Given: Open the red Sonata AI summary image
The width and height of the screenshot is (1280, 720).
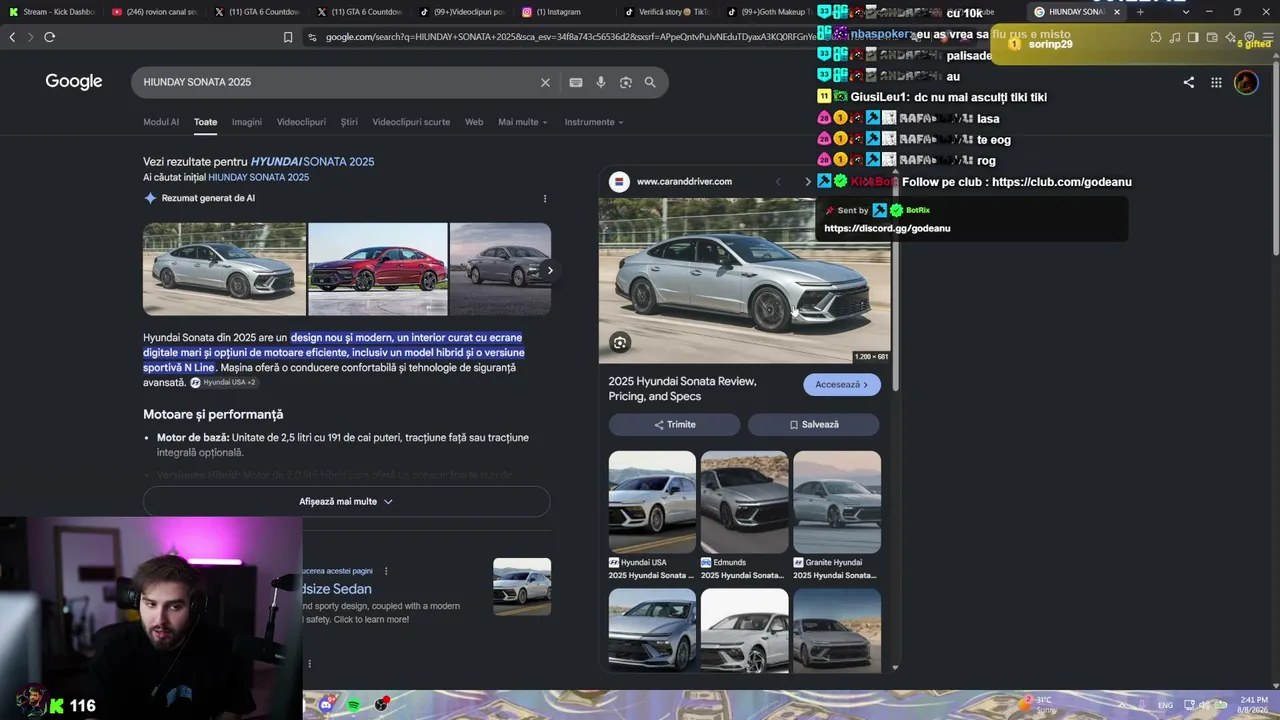Looking at the screenshot, I should (x=378, y=269).
